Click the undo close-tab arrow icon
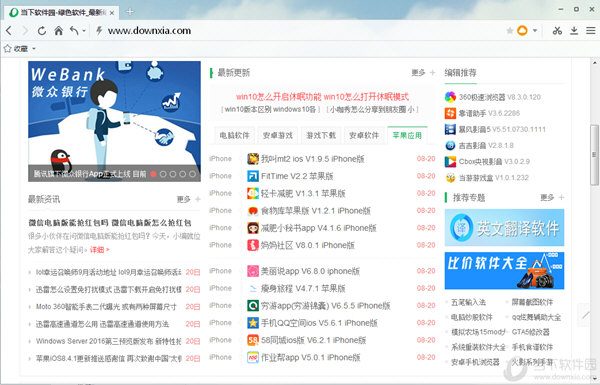 click(74, 31)
